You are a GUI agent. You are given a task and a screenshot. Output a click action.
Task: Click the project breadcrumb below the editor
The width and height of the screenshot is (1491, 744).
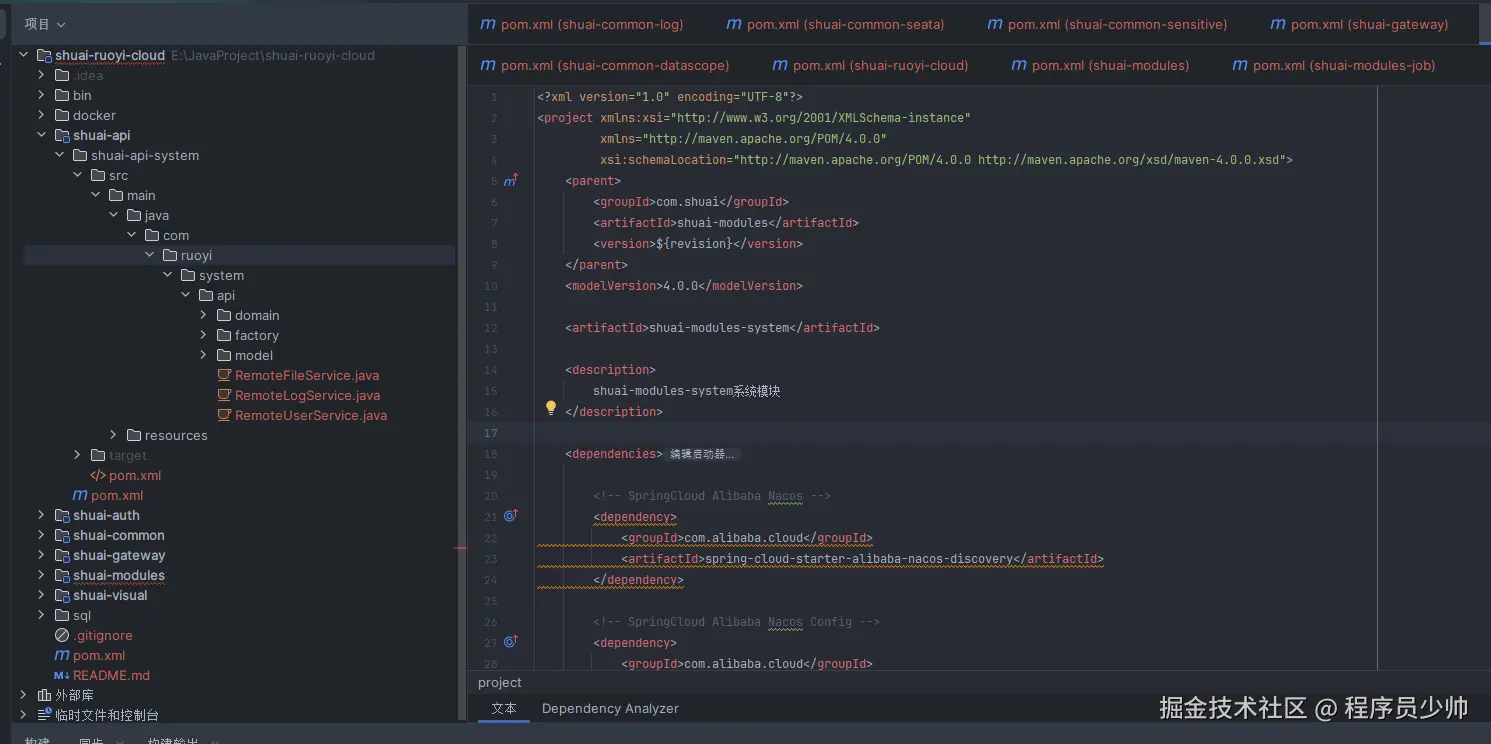click(500, 682)
